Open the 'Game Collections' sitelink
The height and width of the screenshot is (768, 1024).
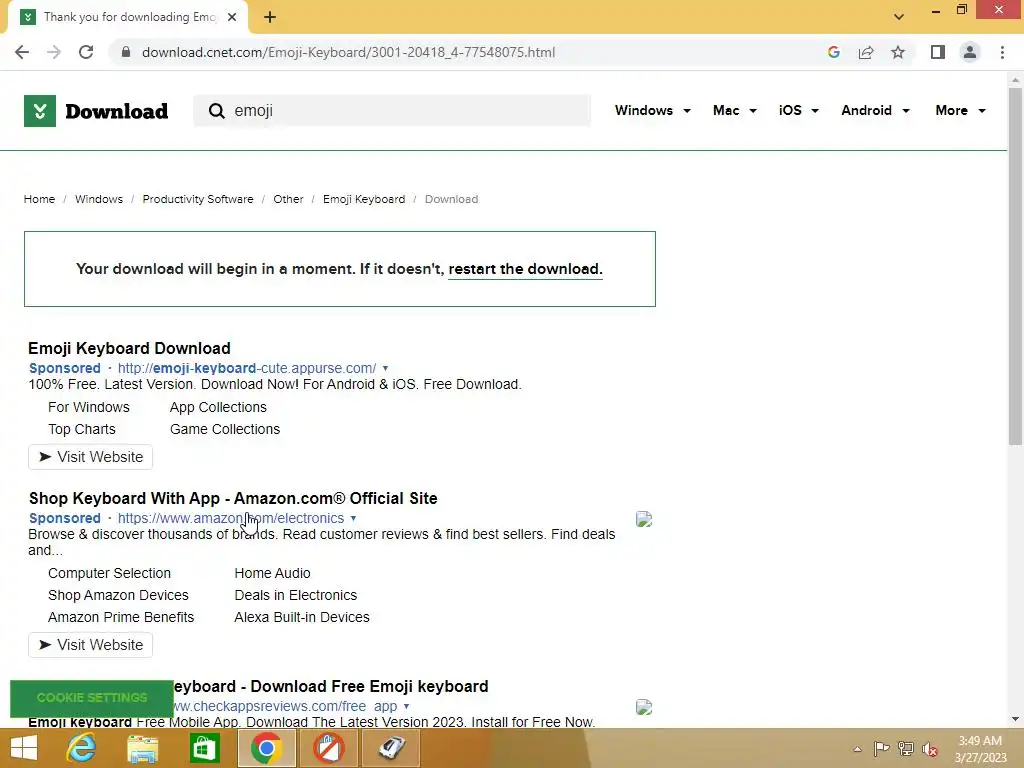pyautogui.click(x=225, y=430)
